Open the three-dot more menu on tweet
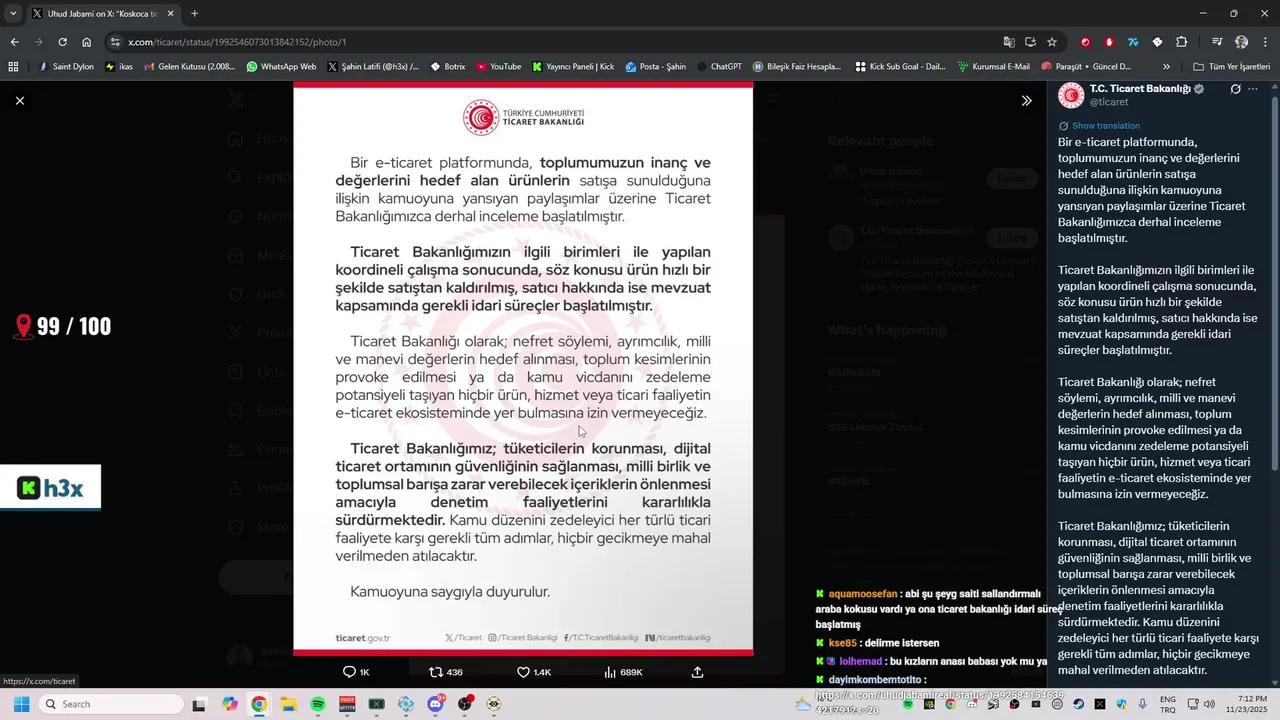The width and height of the screenshot is (1280, 720). tap(1253, 89)
